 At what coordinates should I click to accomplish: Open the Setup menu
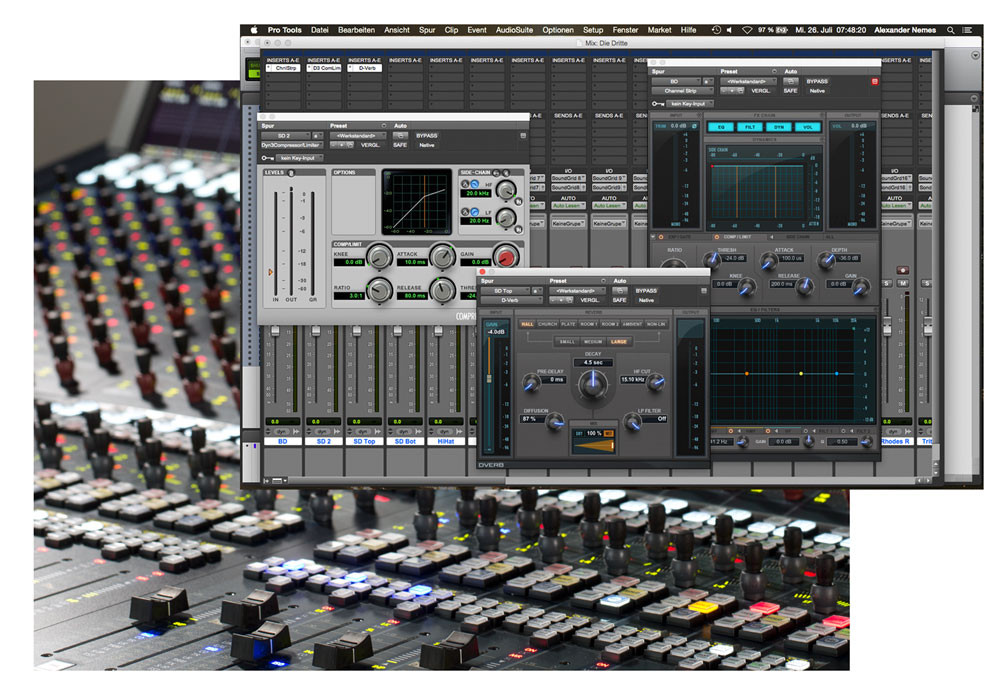[592, 30]
